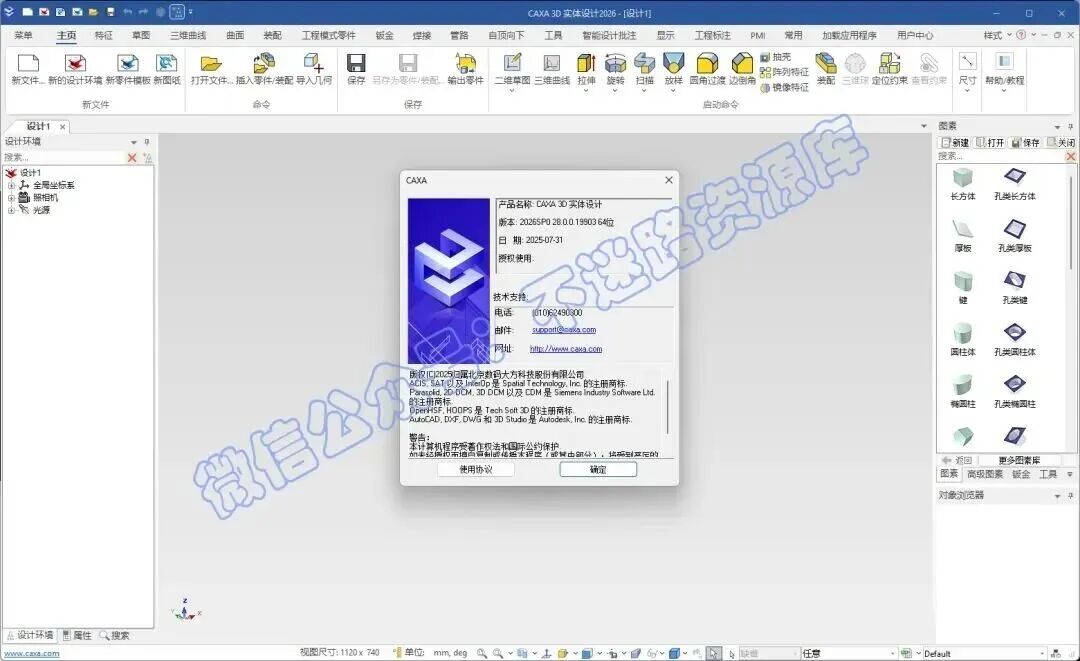Clear design tree search with red X
Image resolution: width=1080 pixels, height=661 pixels.
(x=132, y=158)
